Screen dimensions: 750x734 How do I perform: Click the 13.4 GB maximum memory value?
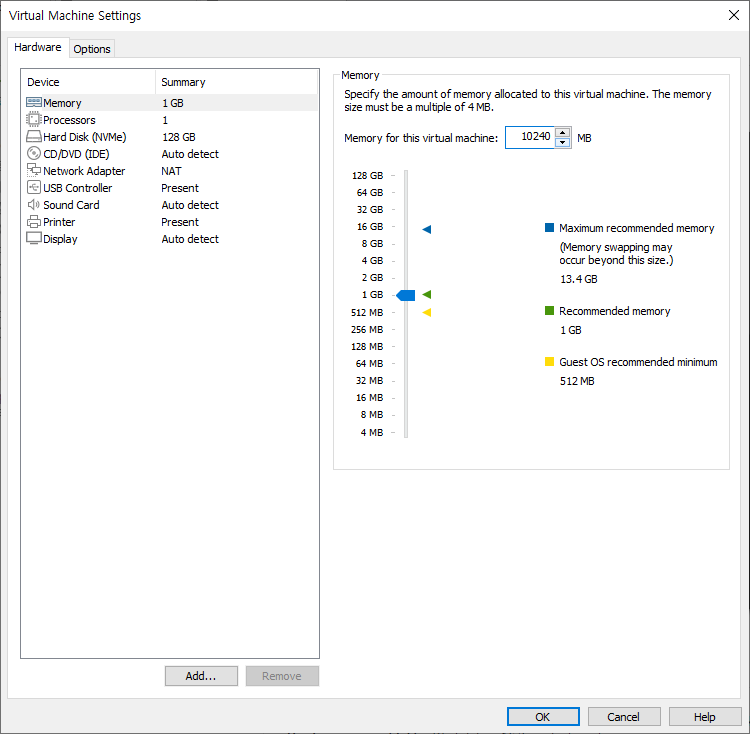[579, 279]
